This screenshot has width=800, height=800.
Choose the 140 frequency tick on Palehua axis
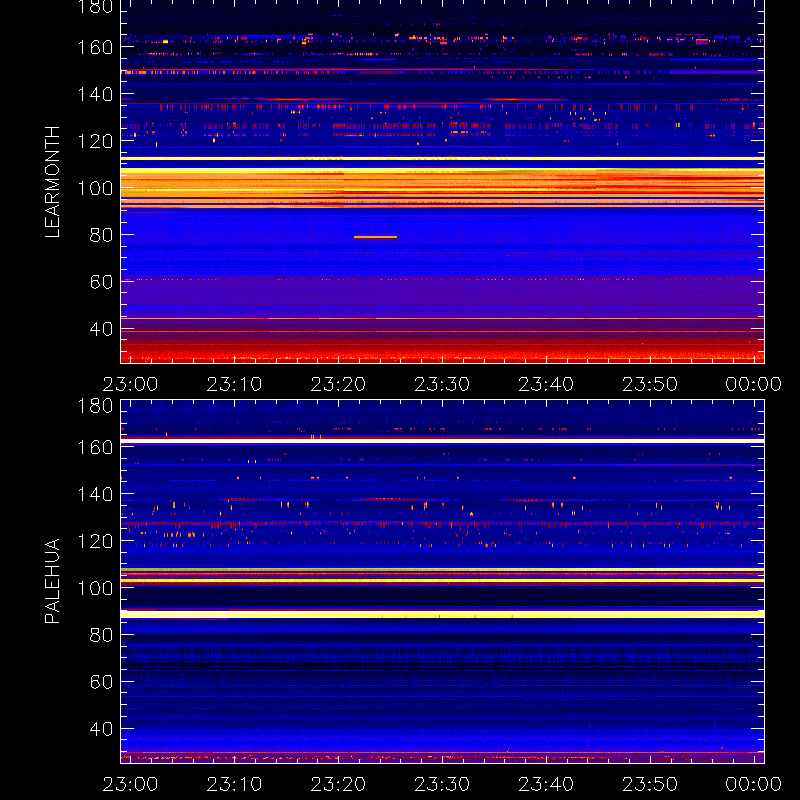pos(95,494)
